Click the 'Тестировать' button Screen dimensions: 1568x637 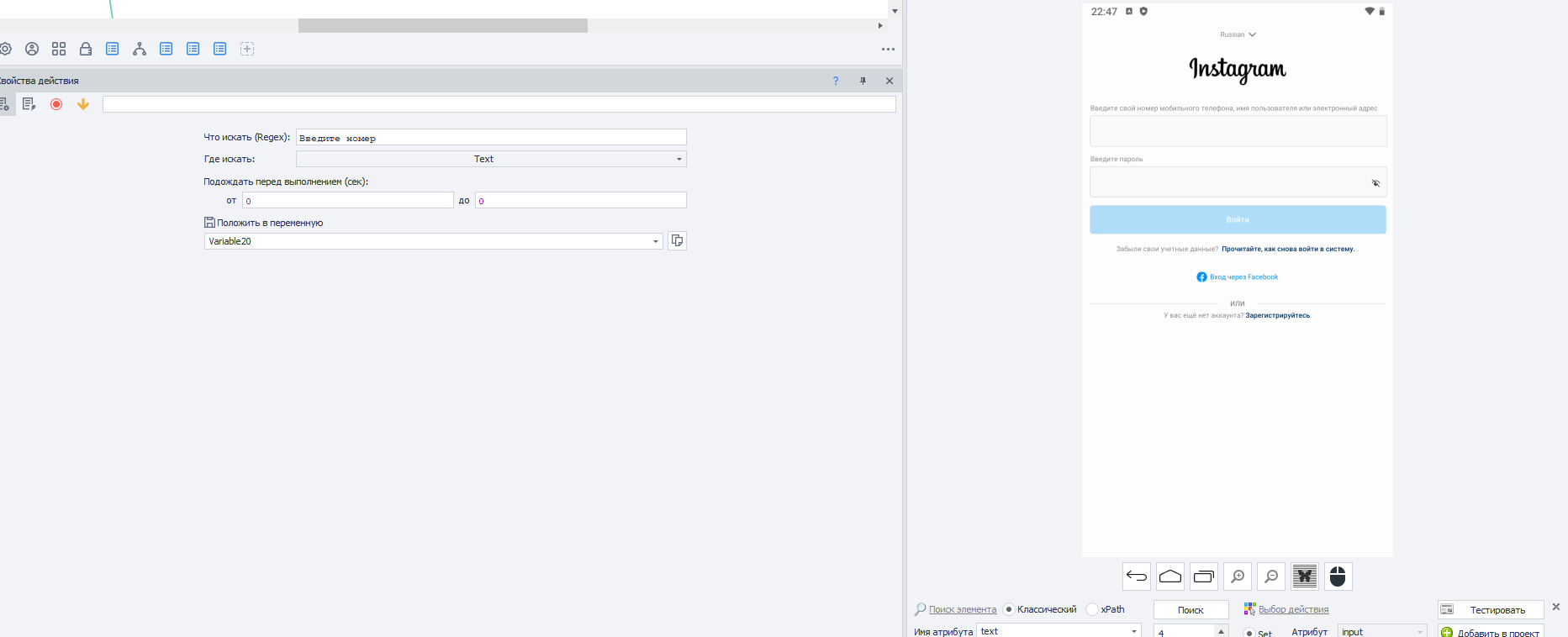(1491, 610)
